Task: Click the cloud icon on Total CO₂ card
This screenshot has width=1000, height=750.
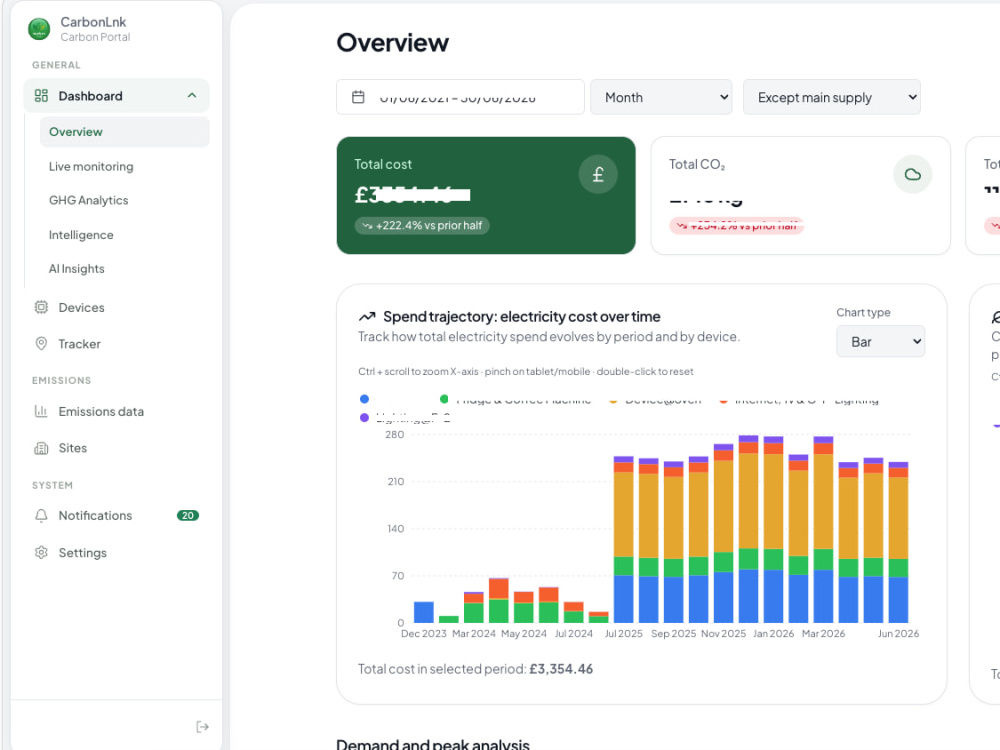Action: [x=913, y=174]
